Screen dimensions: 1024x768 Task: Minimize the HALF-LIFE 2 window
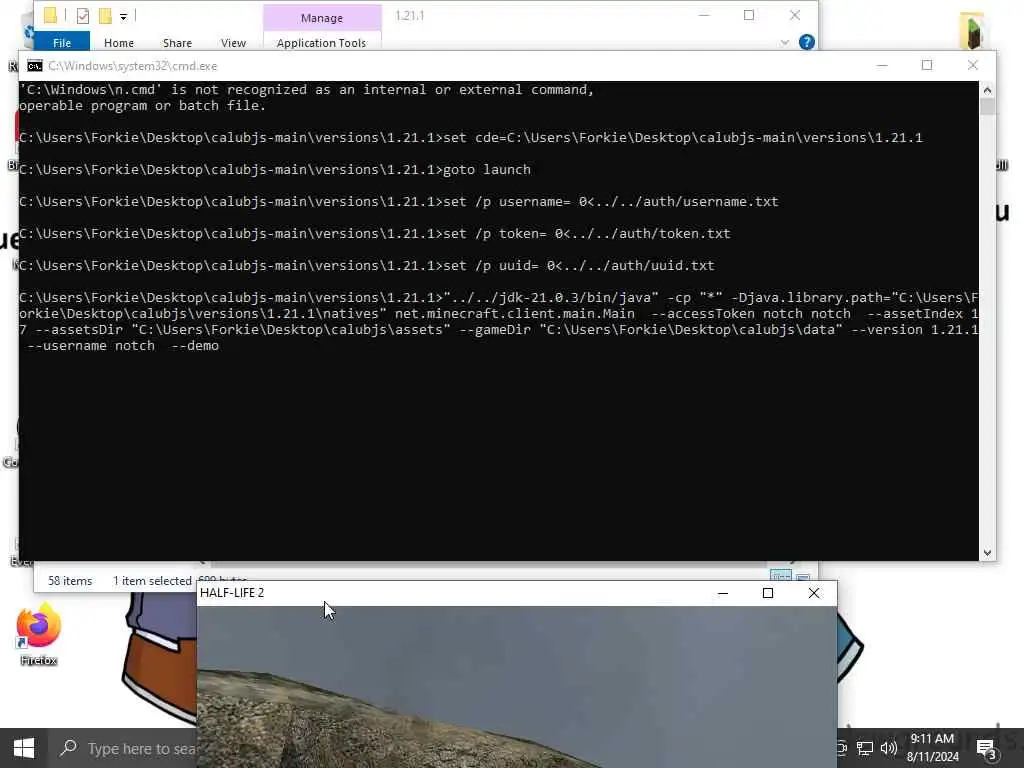[x=723, y=593]
